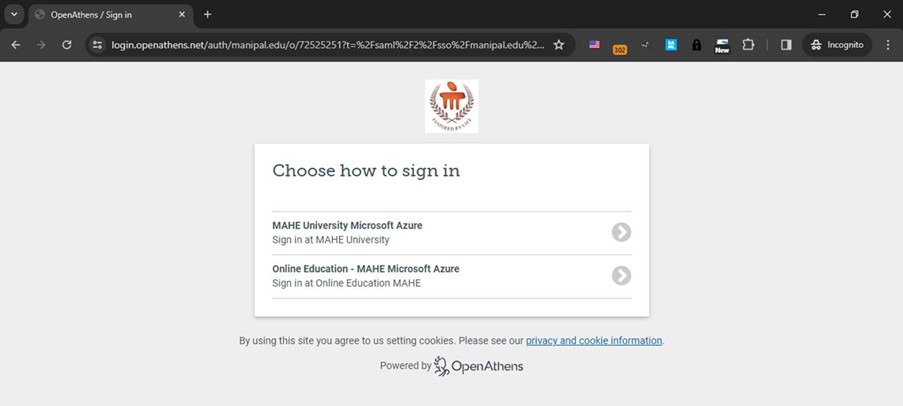The width and height of the screenshot is (903, 406).
Task: Open the Extensions puzzle piece menu
Action: point(748,45)
